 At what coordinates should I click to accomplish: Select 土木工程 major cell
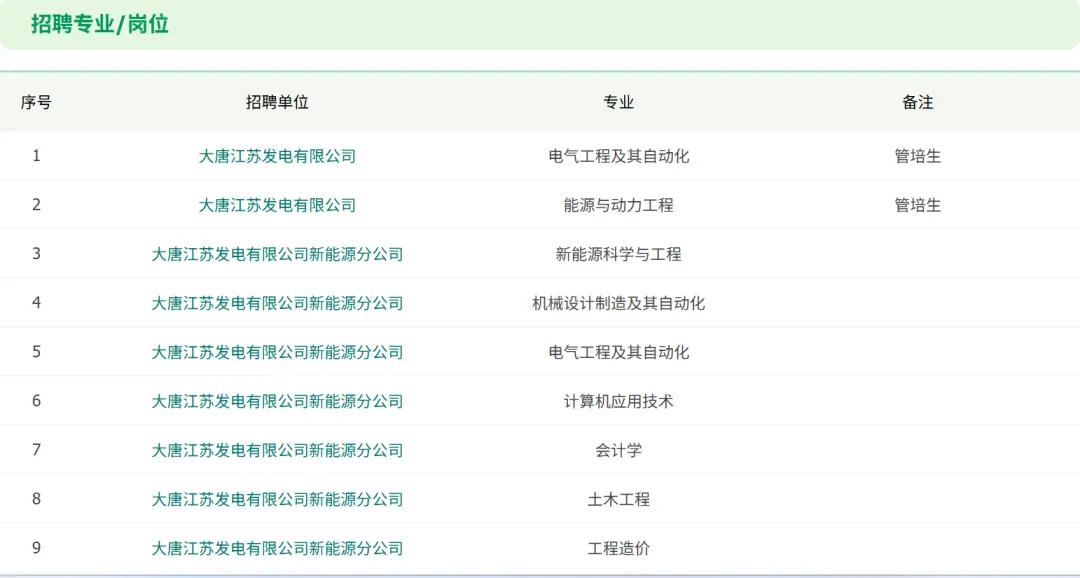[x=619, y=499]
